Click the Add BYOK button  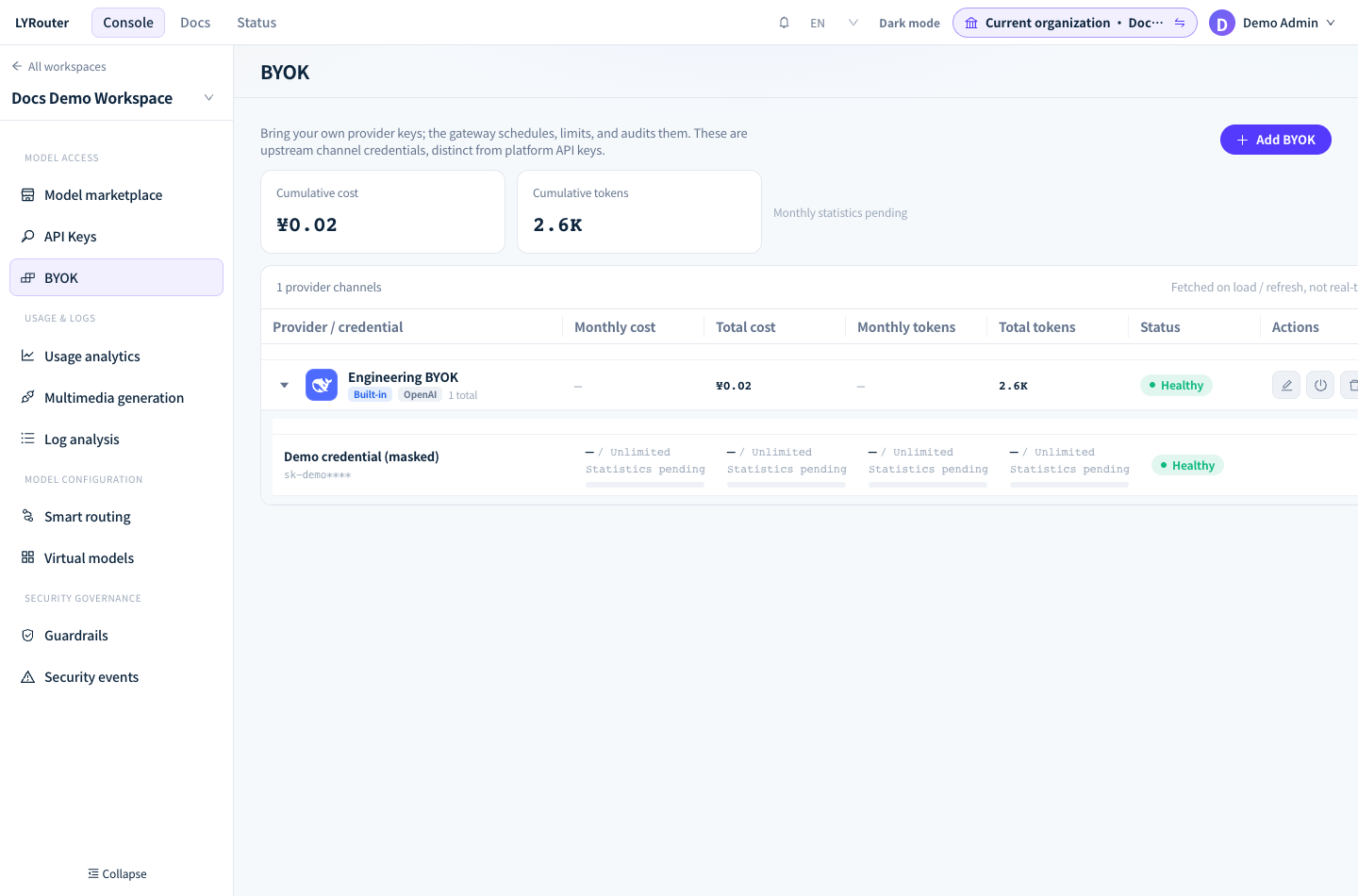[x=1276, y=140]
